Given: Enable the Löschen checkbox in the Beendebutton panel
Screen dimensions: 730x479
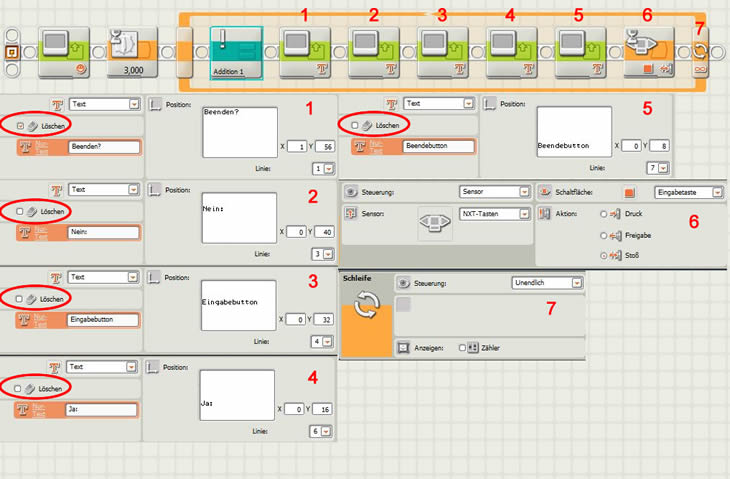Looking at the screenshot, I should pyautogui.click(x=355, y=125).
